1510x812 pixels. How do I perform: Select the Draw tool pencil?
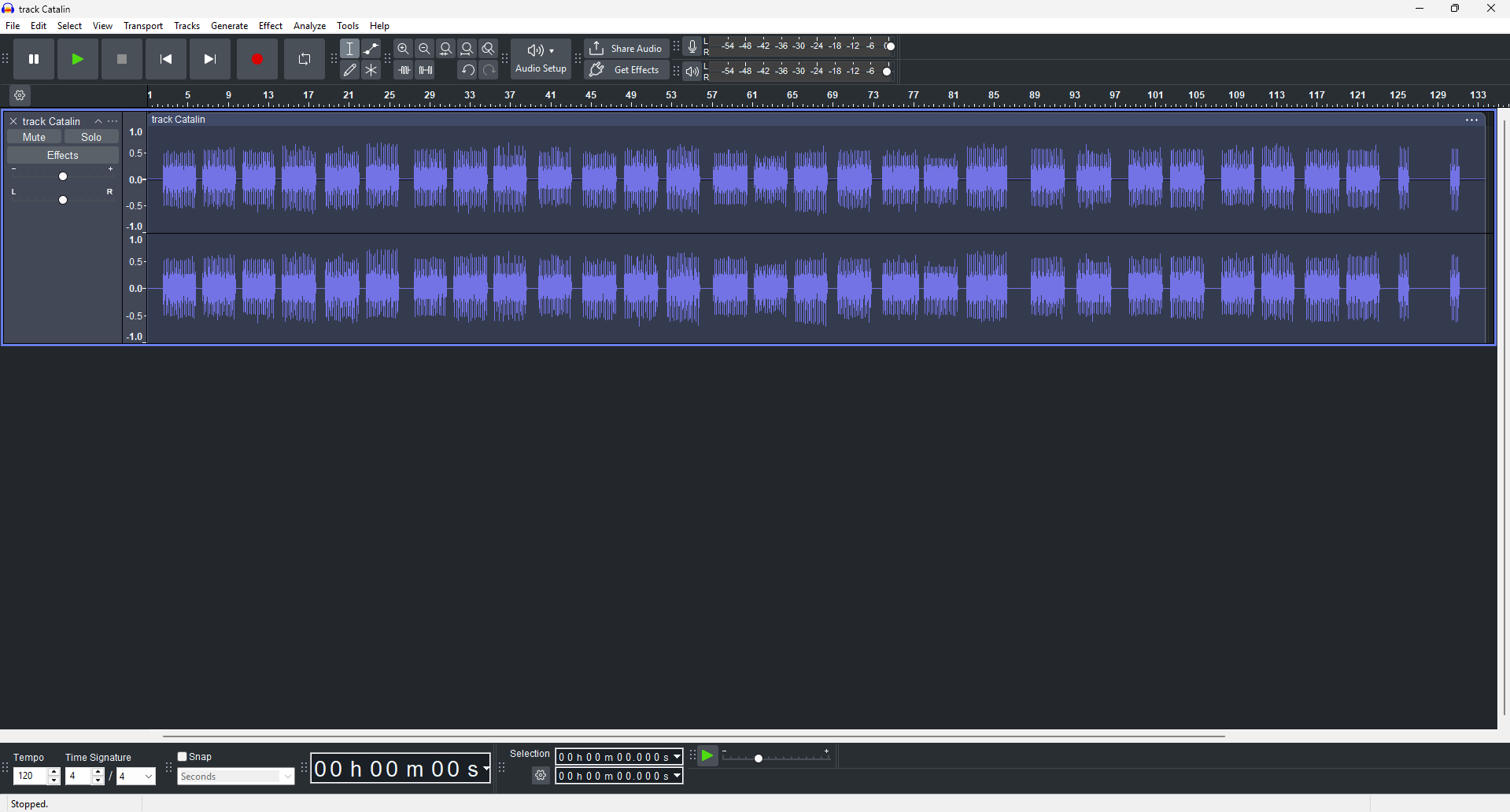[350, 71]
